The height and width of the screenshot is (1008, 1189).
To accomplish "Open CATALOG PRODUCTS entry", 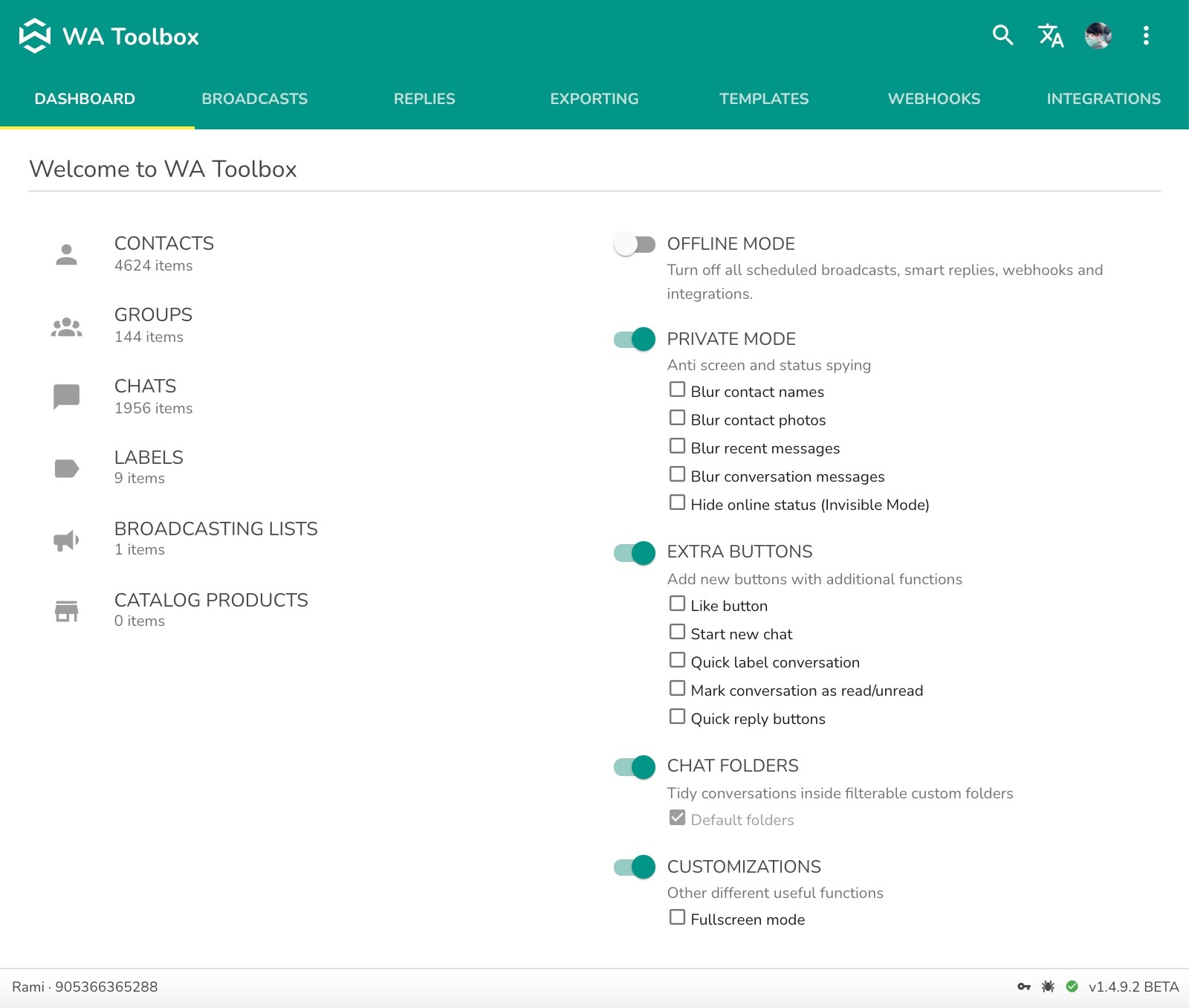I will [x=211, y=610].
